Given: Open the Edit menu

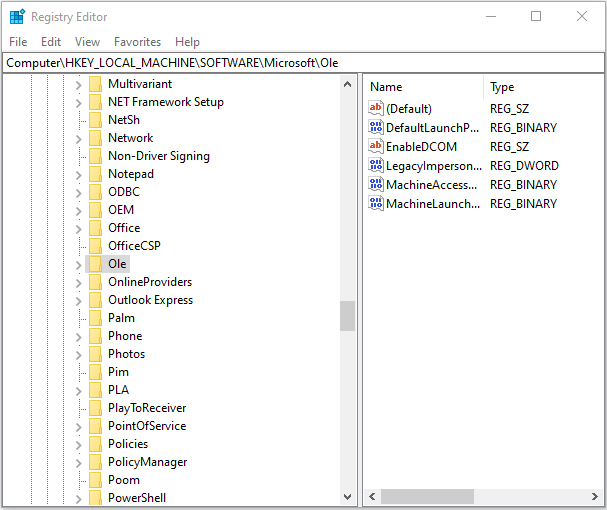Looking at the screenshot, I should click(x=51, y=42).
